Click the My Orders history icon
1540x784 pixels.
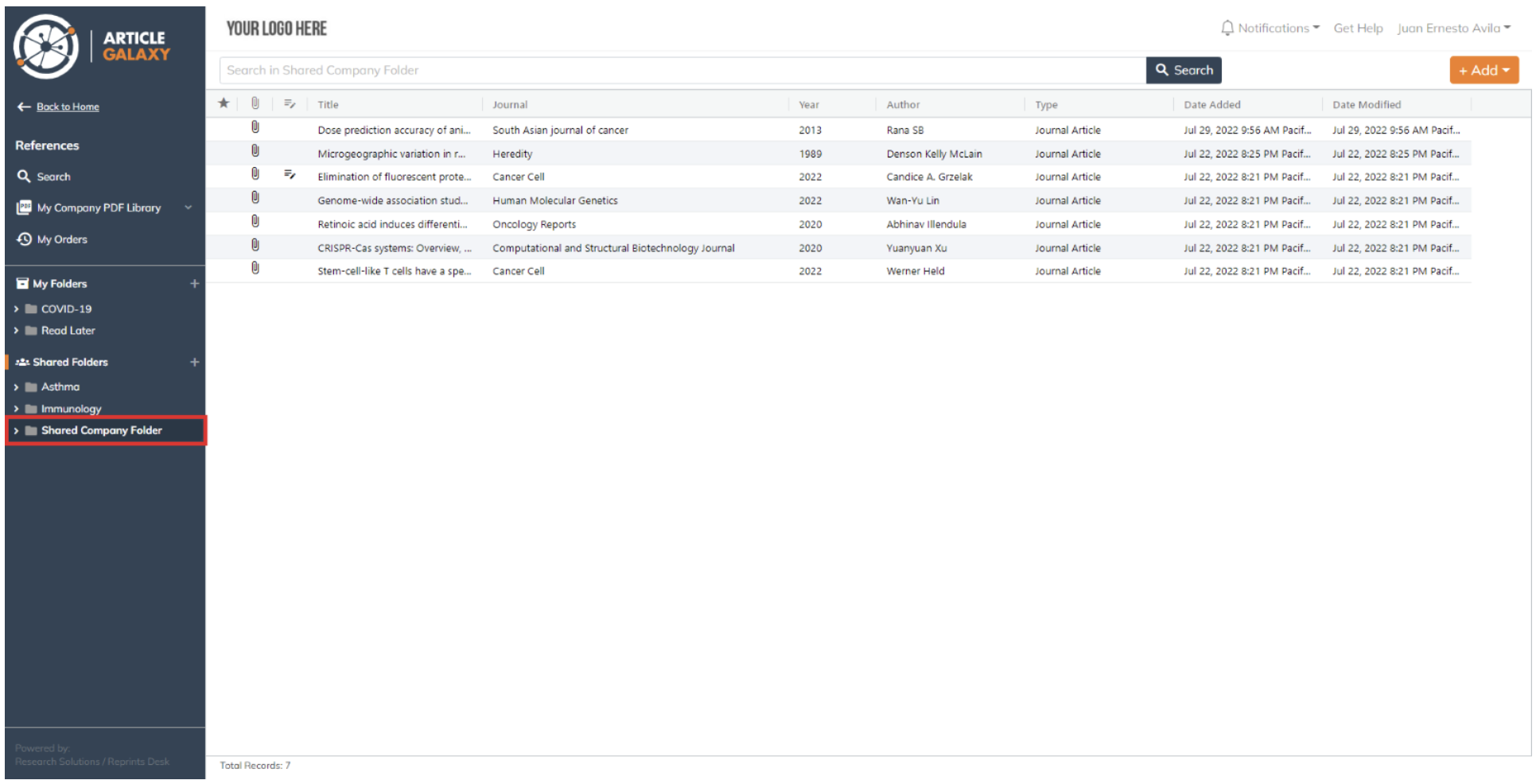[x=23, y=239]
